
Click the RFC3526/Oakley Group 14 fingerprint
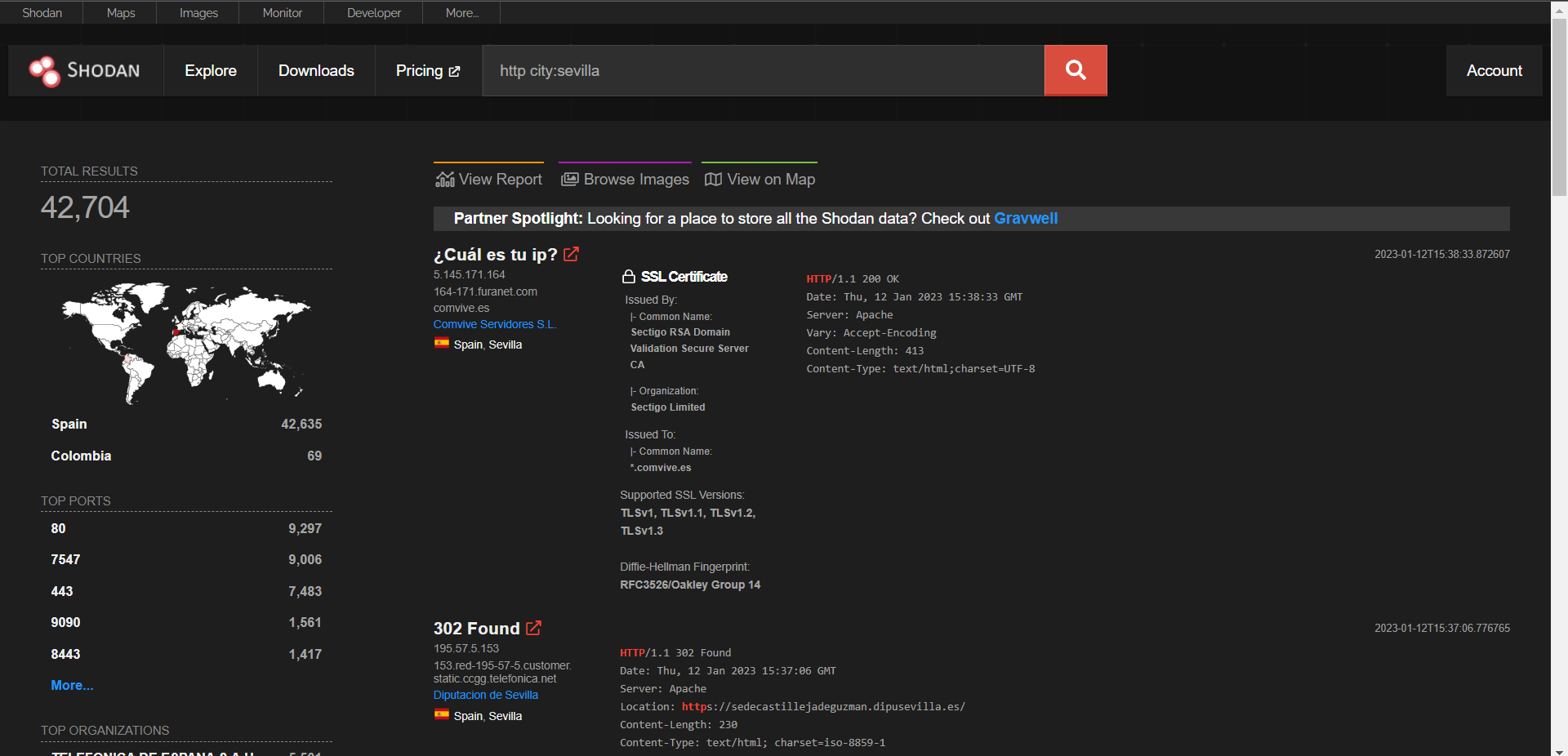click(690, 585)
